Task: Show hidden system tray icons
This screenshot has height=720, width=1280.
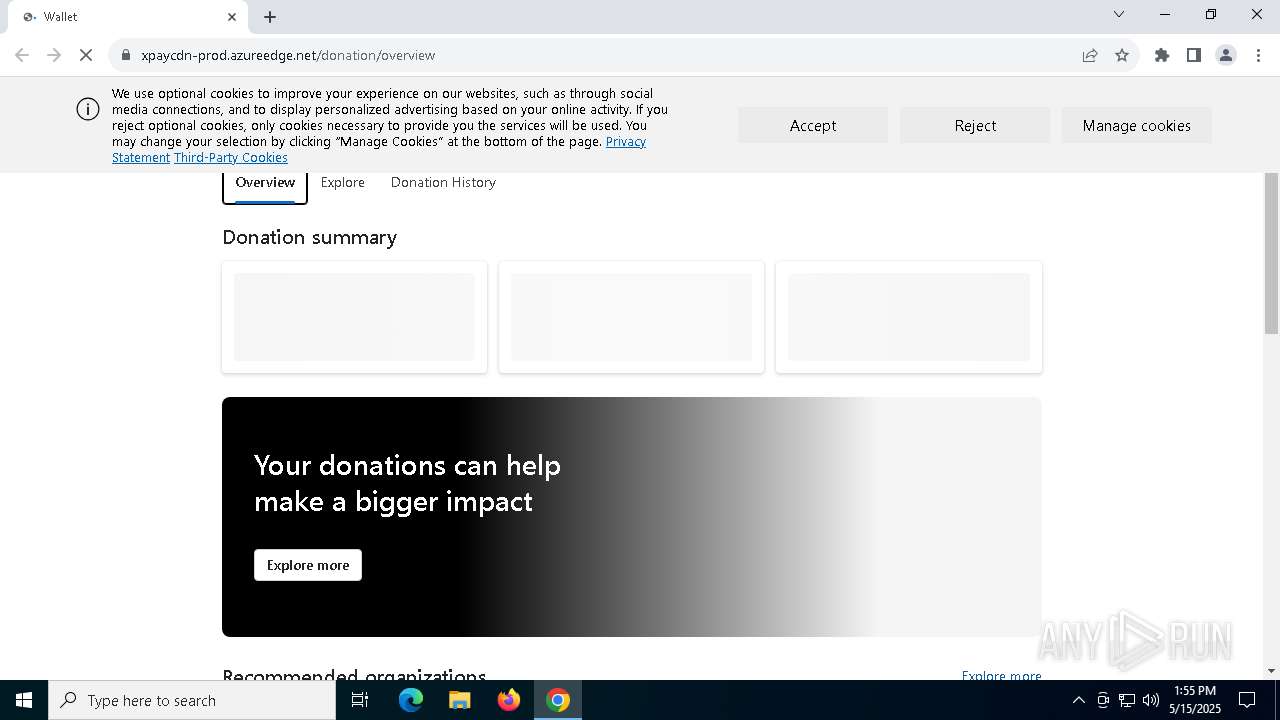Action: point(1078,700)
